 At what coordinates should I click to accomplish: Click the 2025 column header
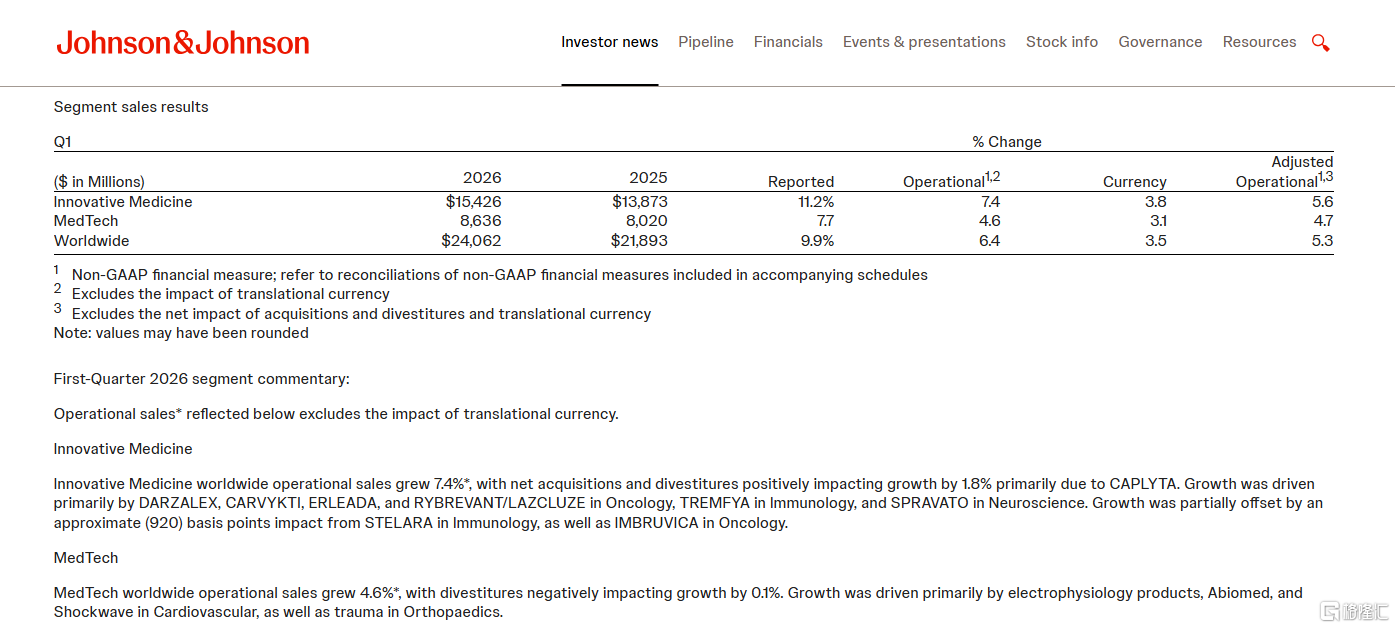click(x=648, y=178)
